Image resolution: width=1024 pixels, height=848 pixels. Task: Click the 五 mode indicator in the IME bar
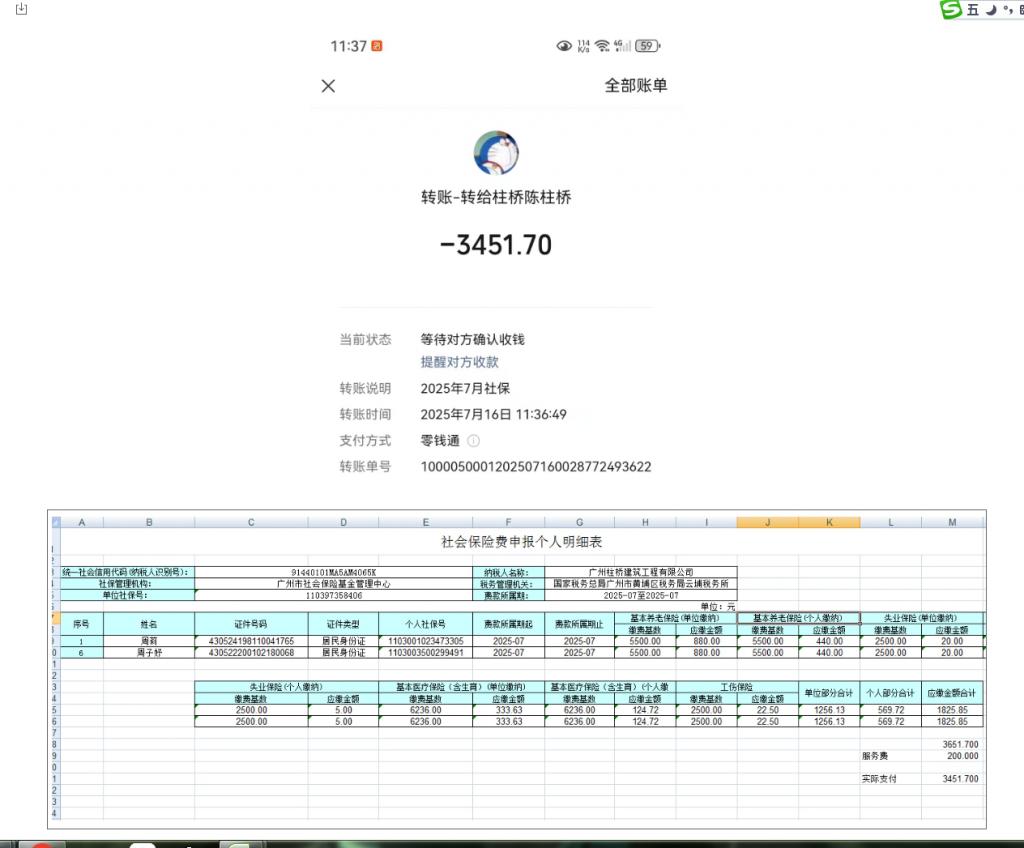972,10
